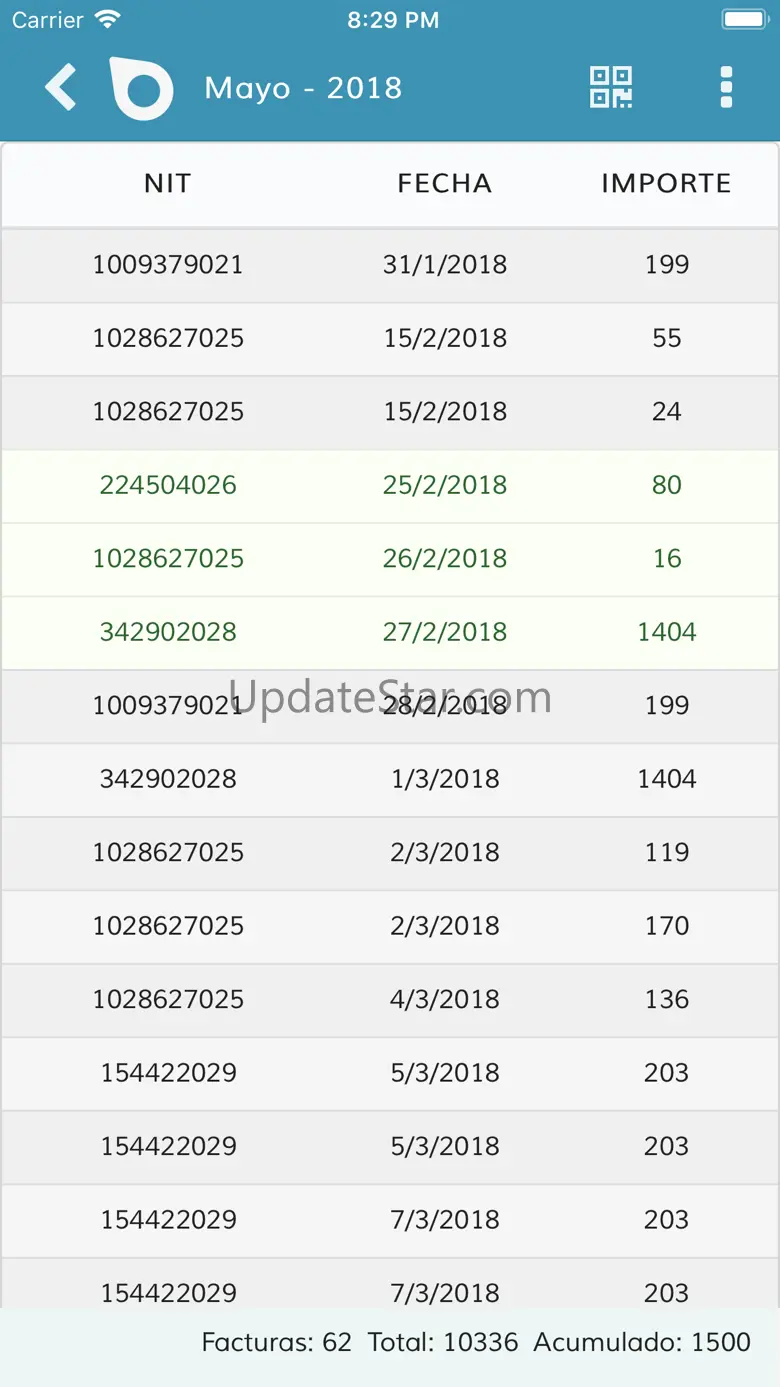Sort by the FECHA column header
This screenshot has width=780, height=1387.
pyautogui.click(x=444, y=183)
